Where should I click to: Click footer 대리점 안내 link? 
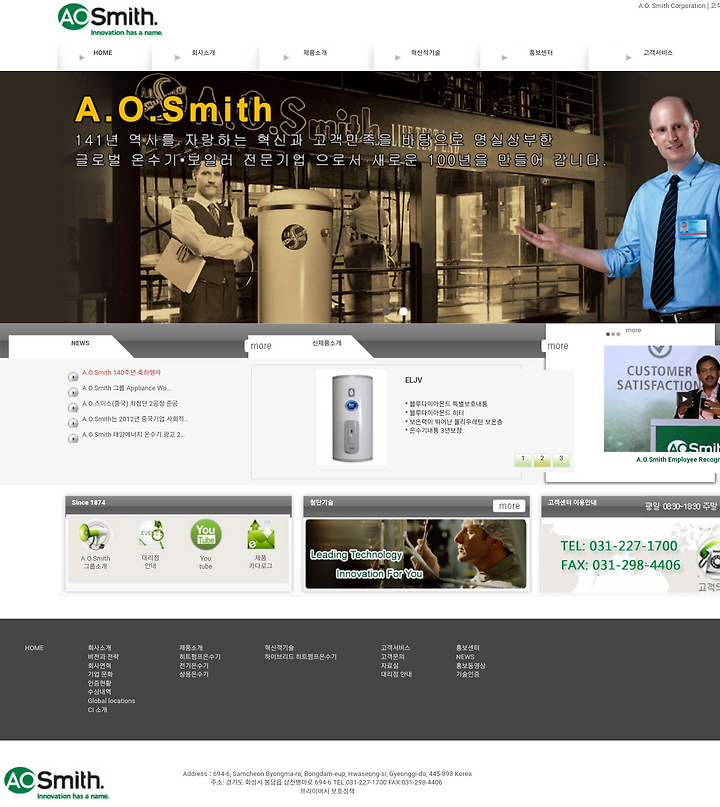396,674
